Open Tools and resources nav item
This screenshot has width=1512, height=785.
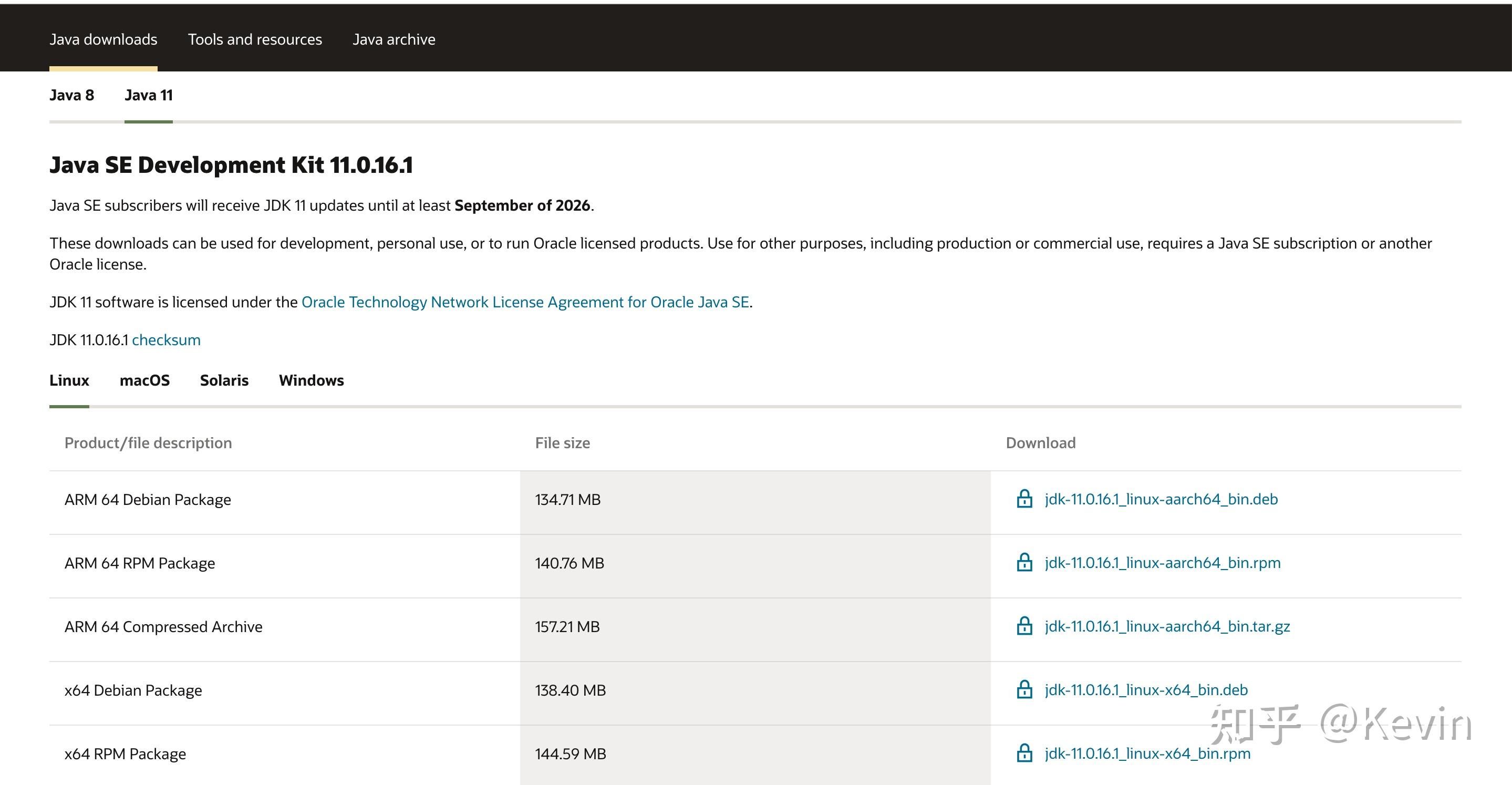(255, 39)
